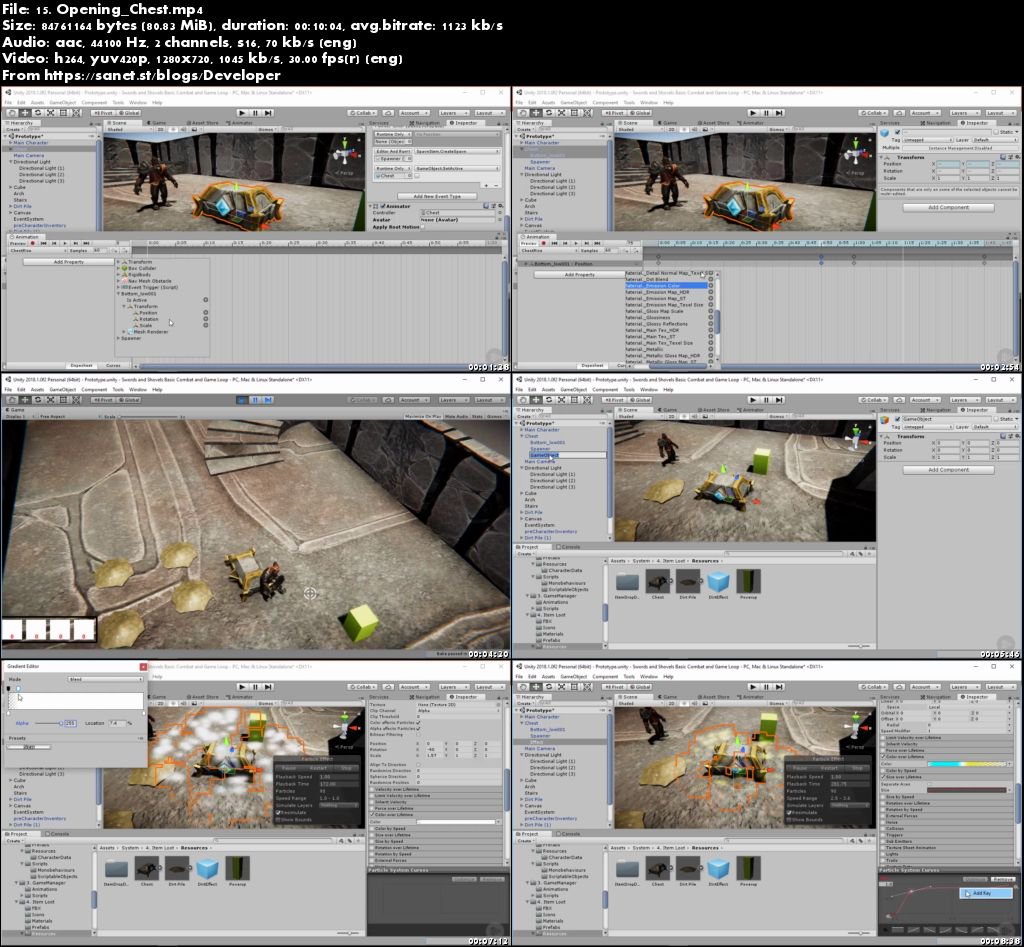Image resolution: width=1024 pixels, height=947 pixels.
Task: Select the Move tool in the 00:05:46 frame
Action: (536, 400)
